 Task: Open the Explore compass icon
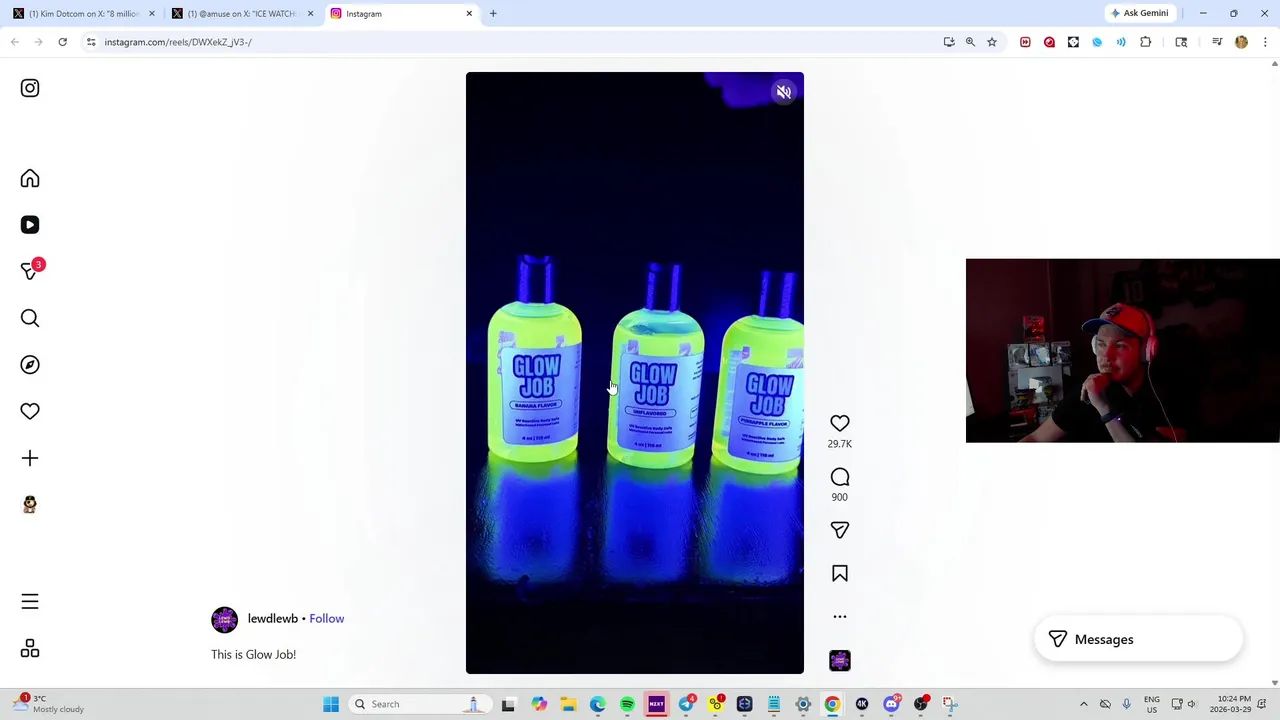tap(30, 365)
